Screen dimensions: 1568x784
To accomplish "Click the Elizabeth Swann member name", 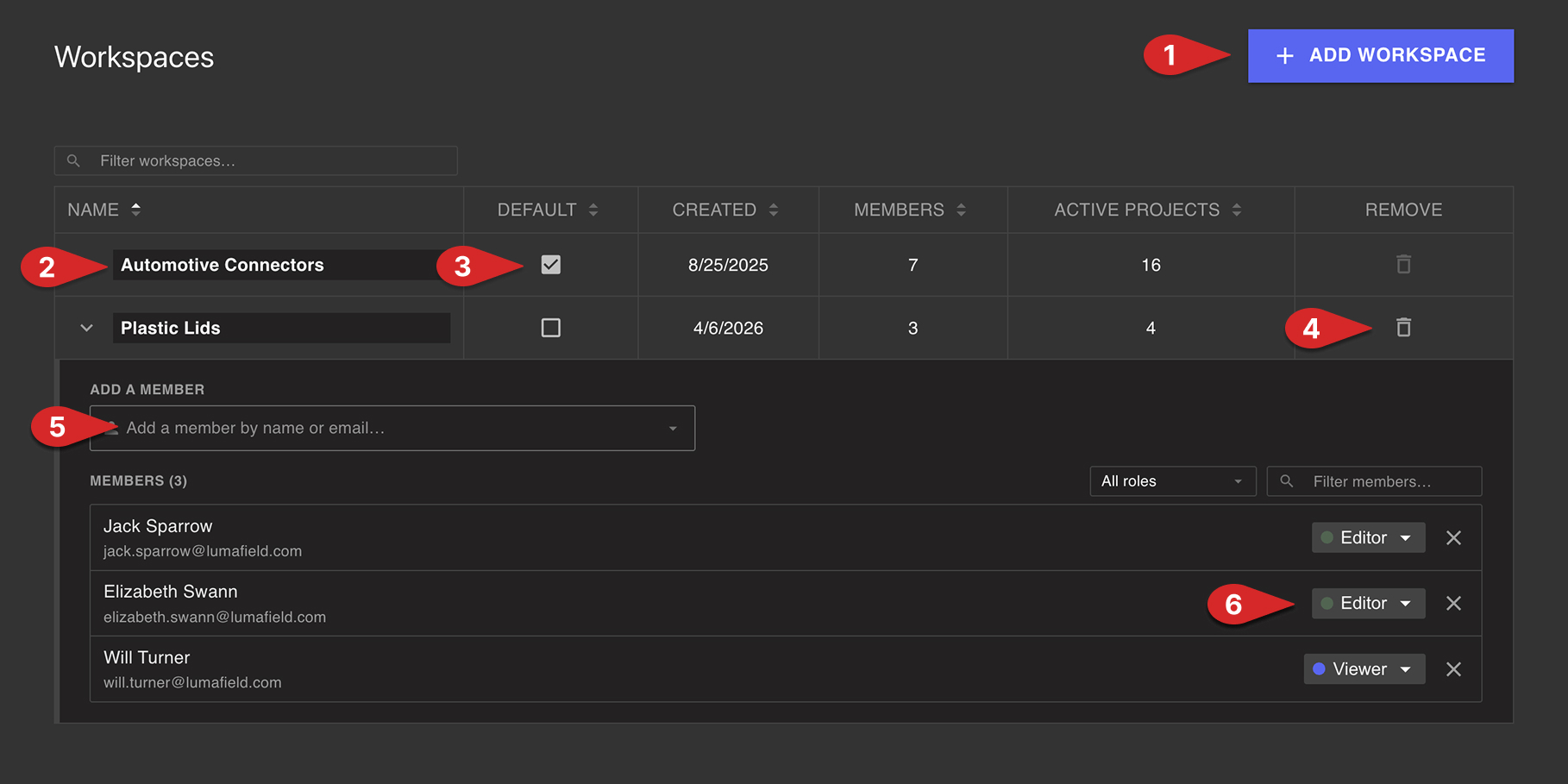I will point(171,592).
